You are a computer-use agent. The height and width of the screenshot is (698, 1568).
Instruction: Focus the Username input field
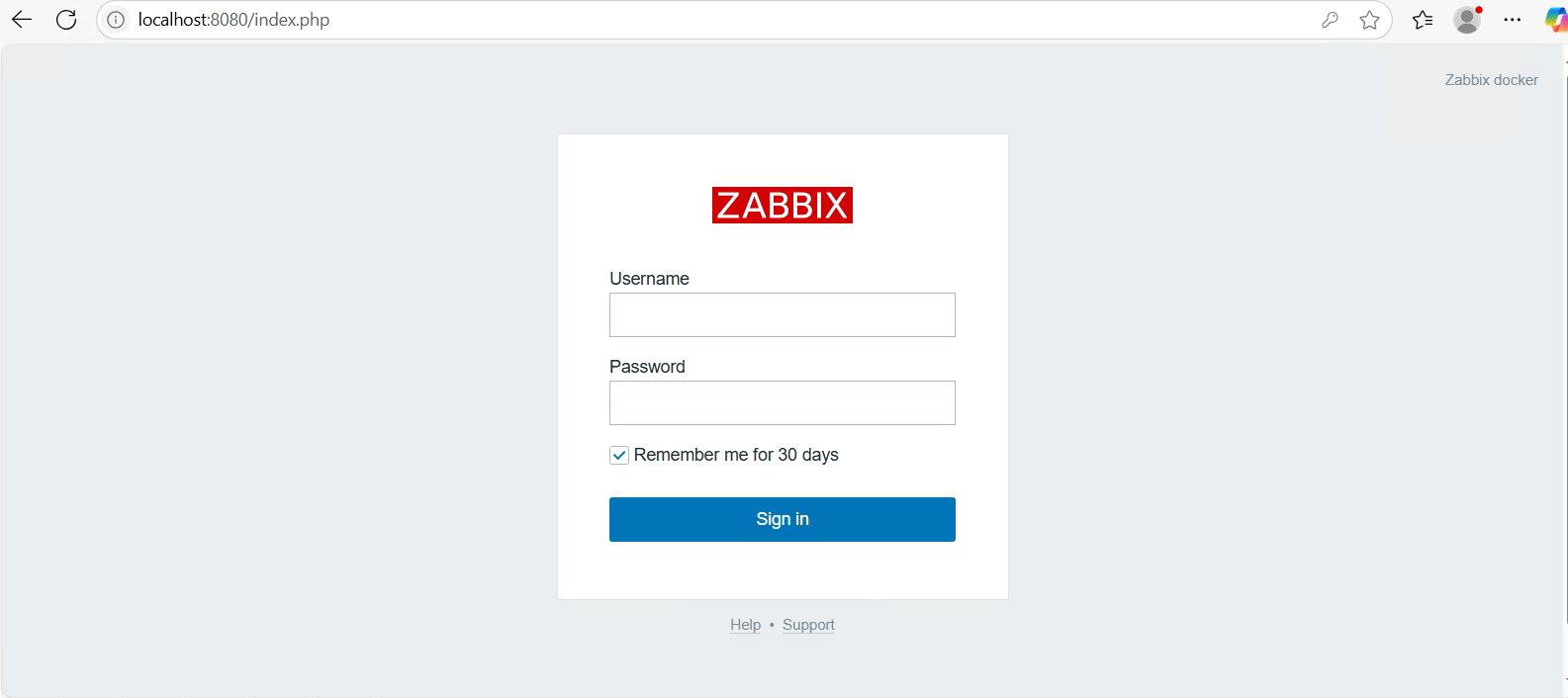click(x=782, y=314)
